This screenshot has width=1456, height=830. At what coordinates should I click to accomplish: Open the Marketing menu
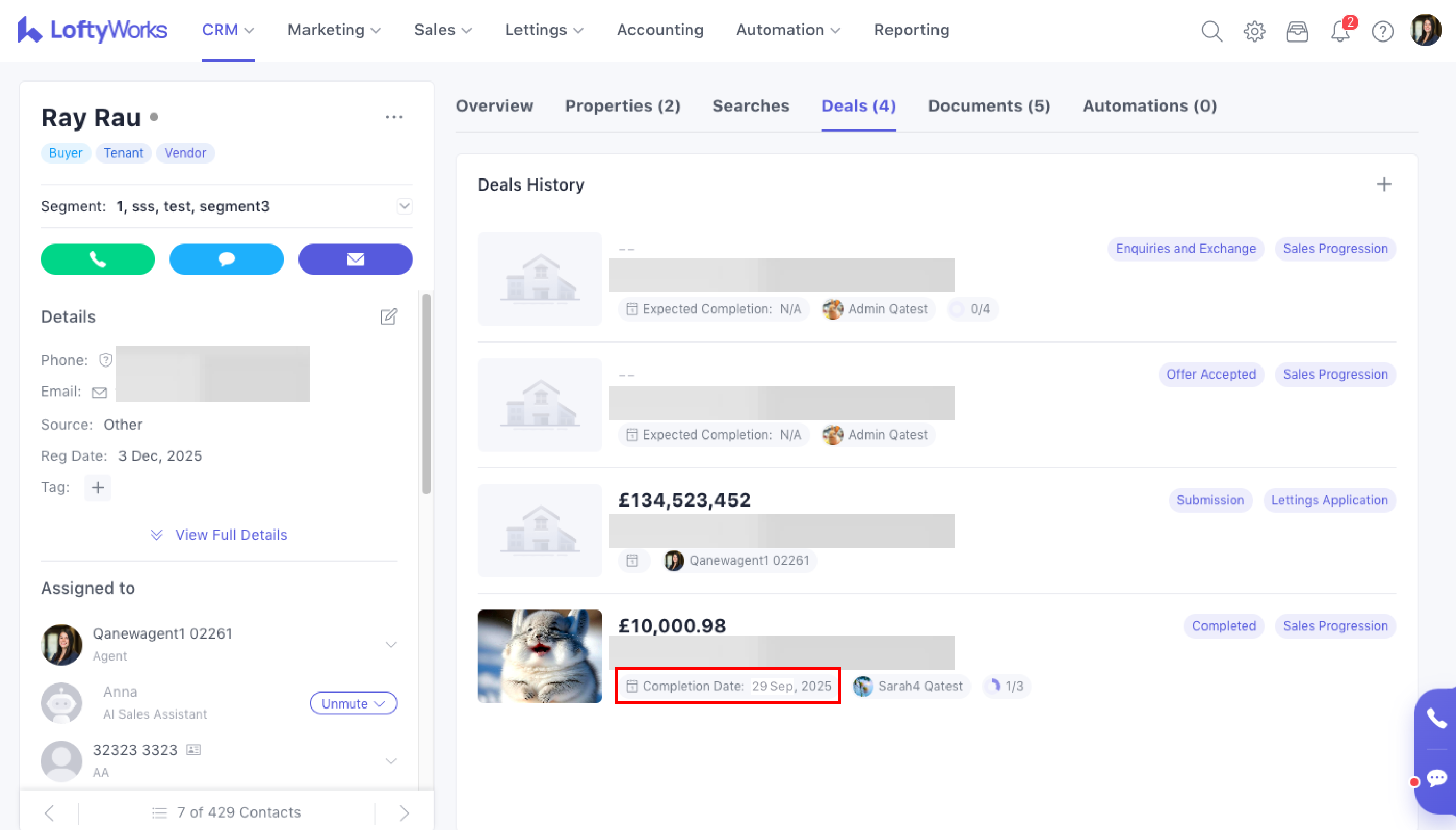pos(334,30)
